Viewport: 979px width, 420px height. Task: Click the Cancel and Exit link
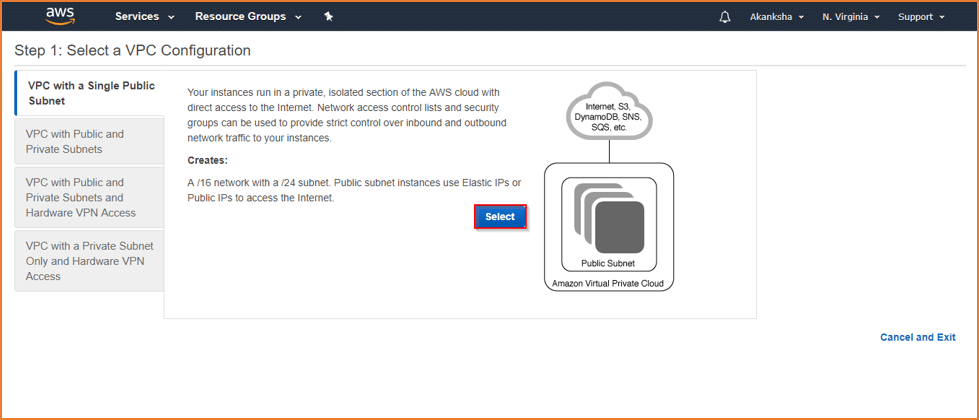(917, 337)
